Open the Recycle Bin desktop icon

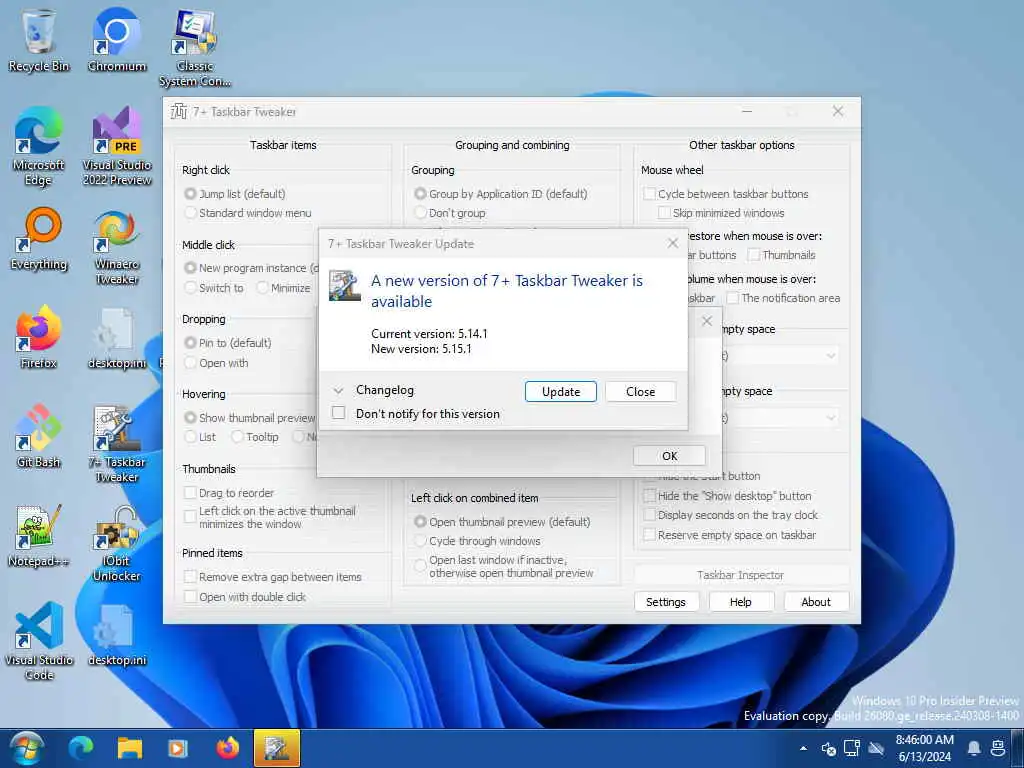39,40
